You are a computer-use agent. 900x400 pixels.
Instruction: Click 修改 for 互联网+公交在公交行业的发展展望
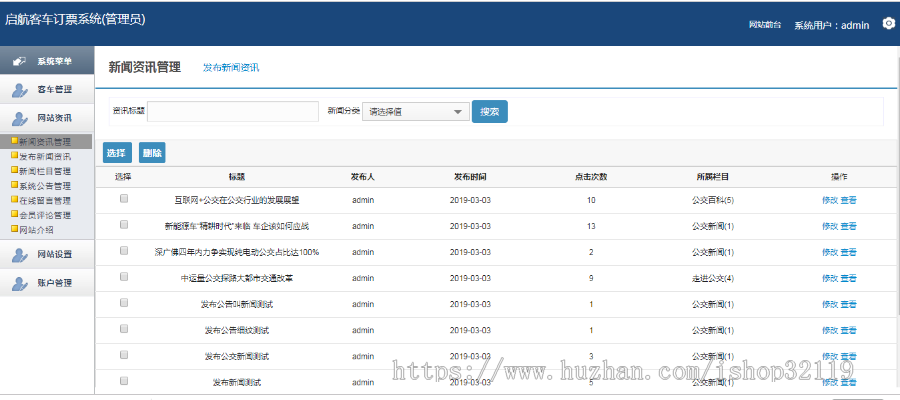tap(830, 200)
